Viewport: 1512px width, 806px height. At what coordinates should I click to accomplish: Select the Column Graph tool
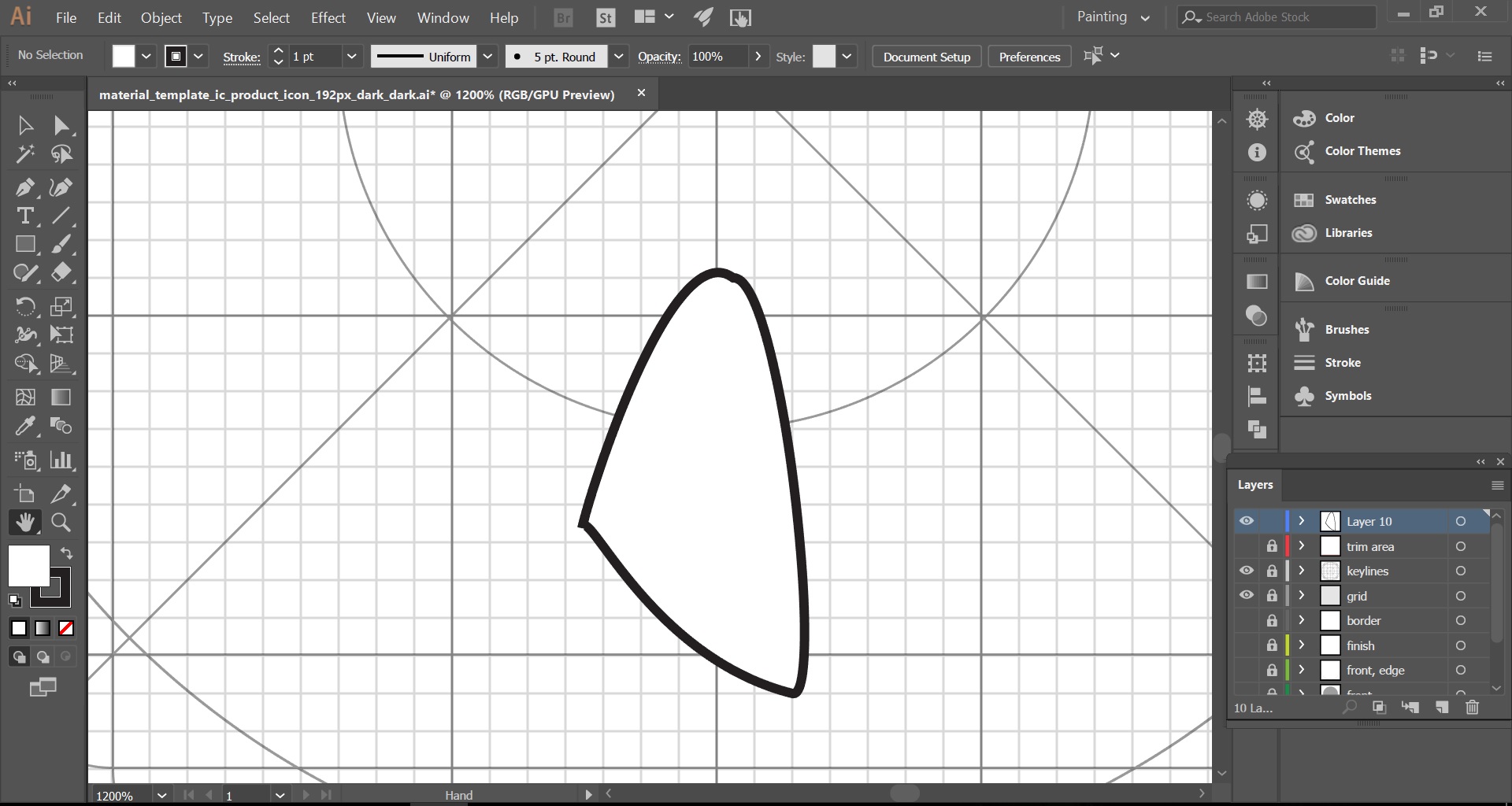click(x=61, y=460)
